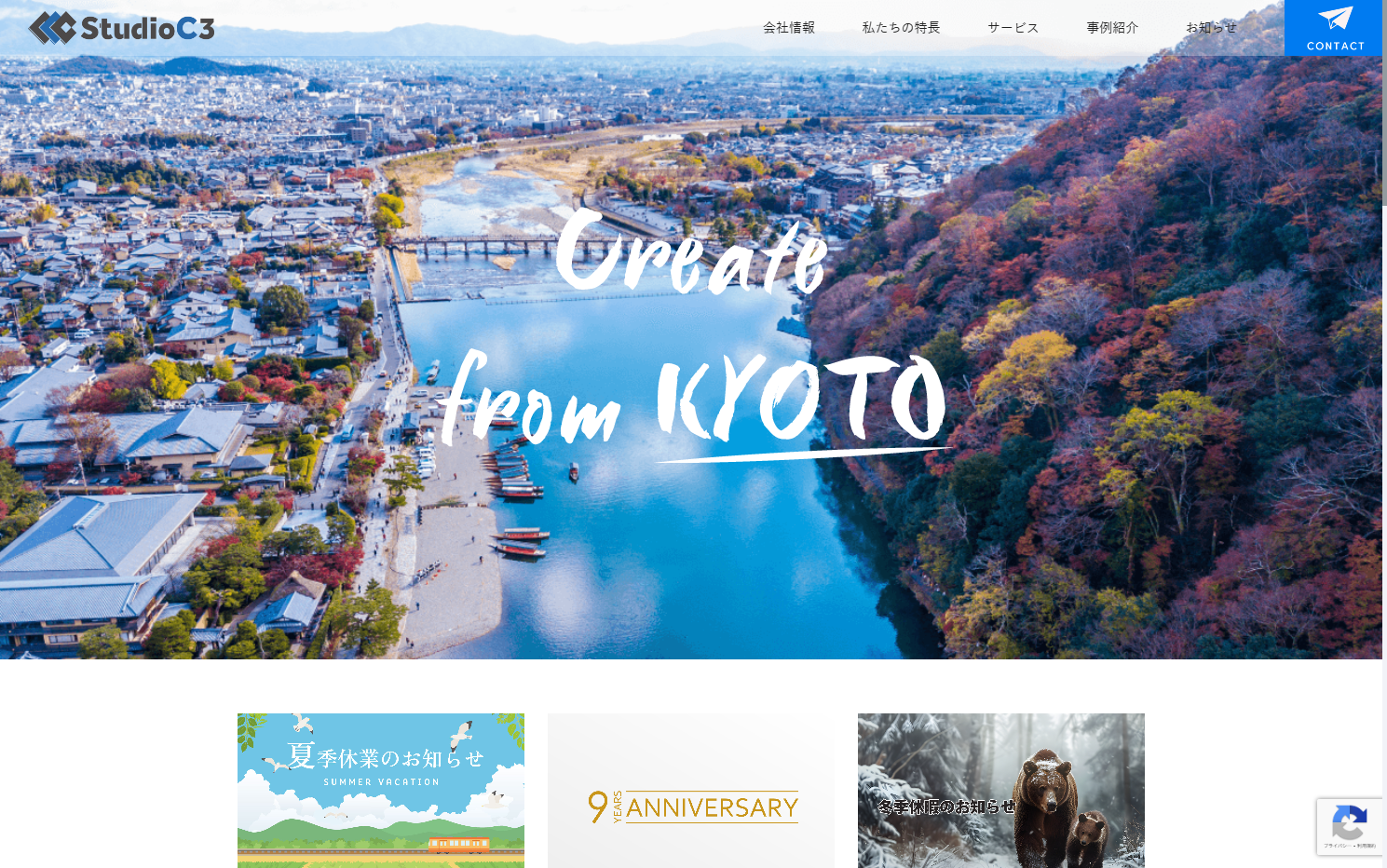Click the double-chevron mark of the logo
This screenshot has width=1387, height=868.
pyautogui.click(x=52, y=28)
